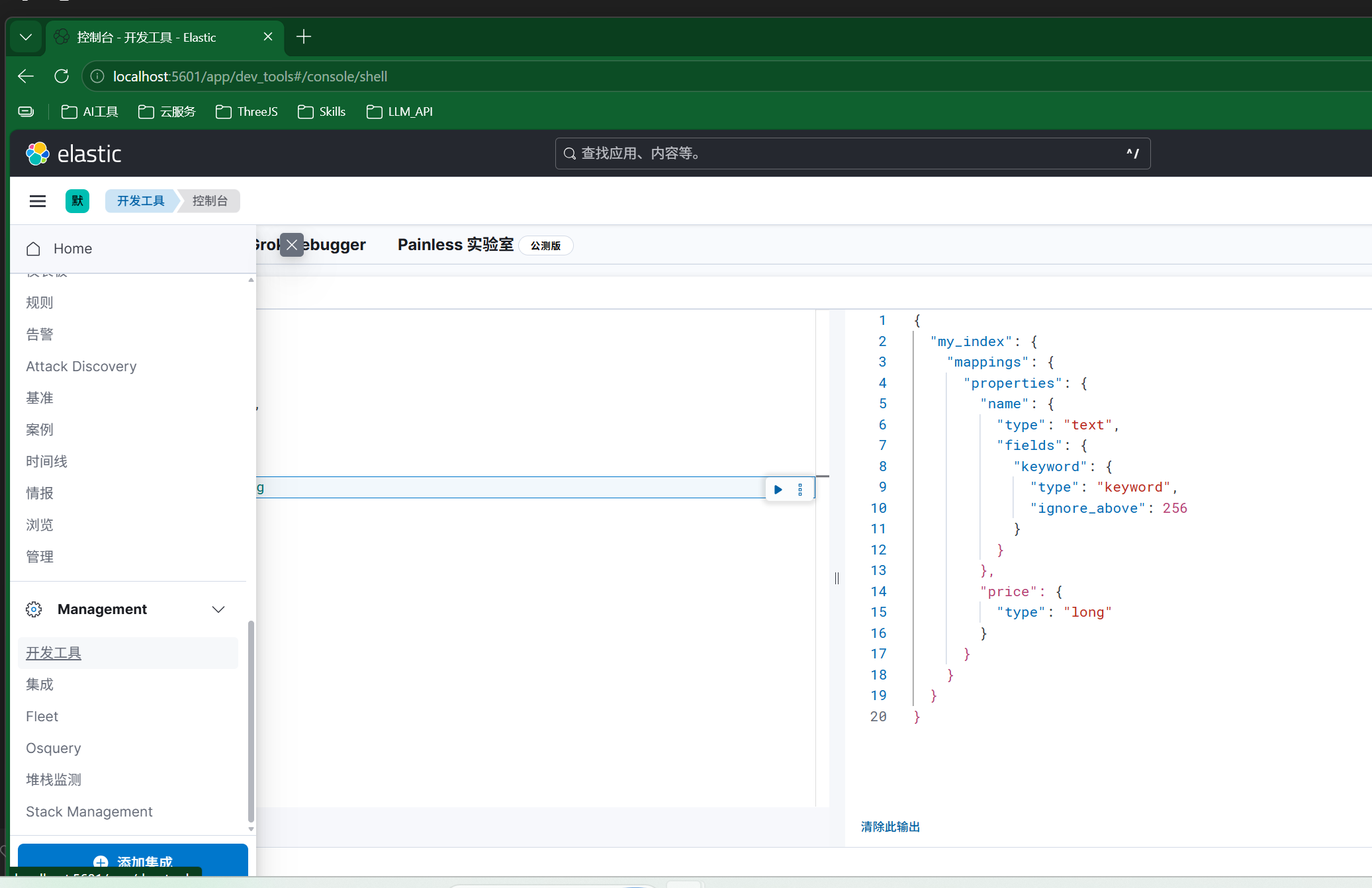The height and width of the screenshot is (888, 1372).
Task: Open 情报 in sidebar
Action: [x=39, y=494]
